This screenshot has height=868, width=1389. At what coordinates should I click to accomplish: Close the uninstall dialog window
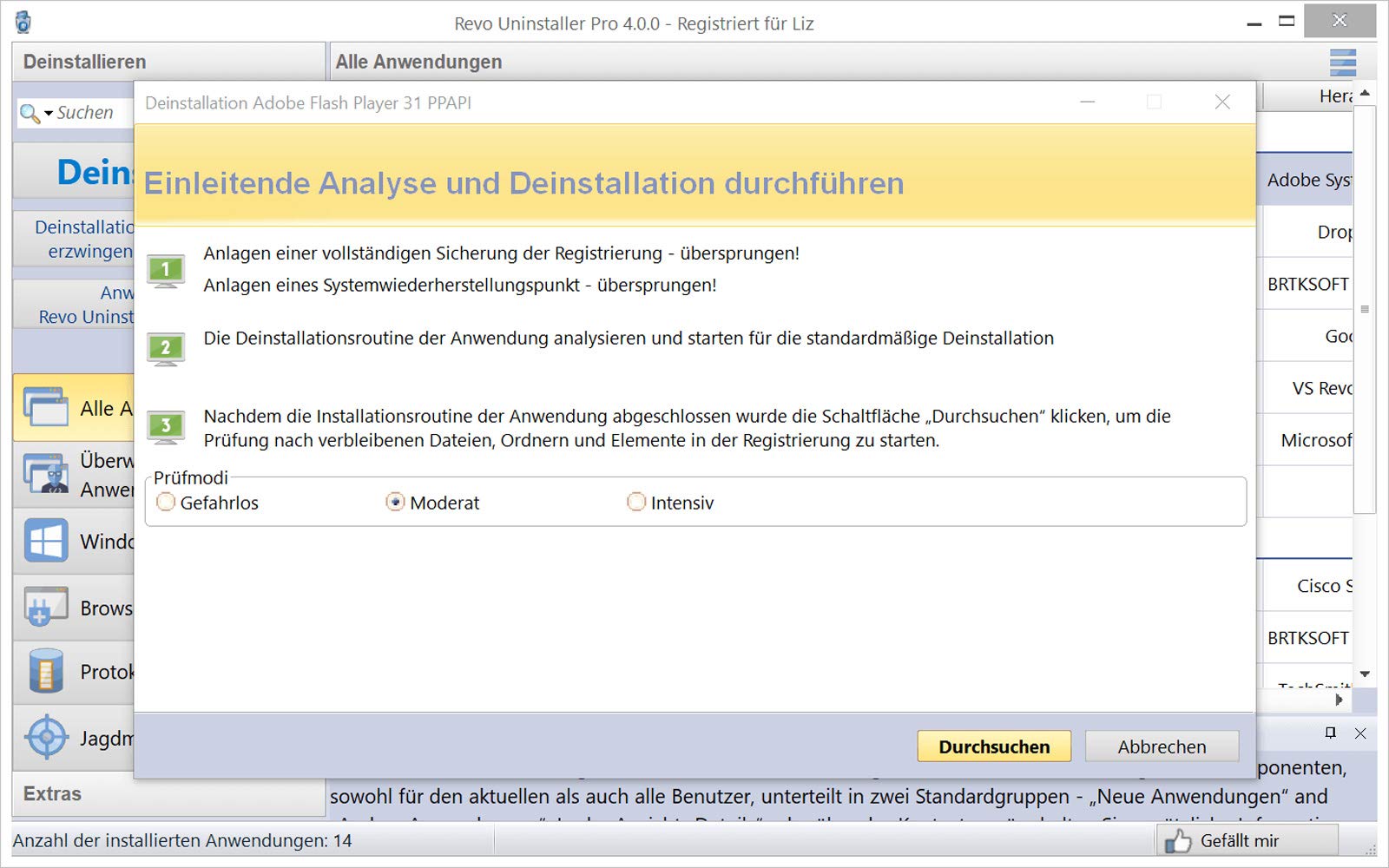(1222, 102)
